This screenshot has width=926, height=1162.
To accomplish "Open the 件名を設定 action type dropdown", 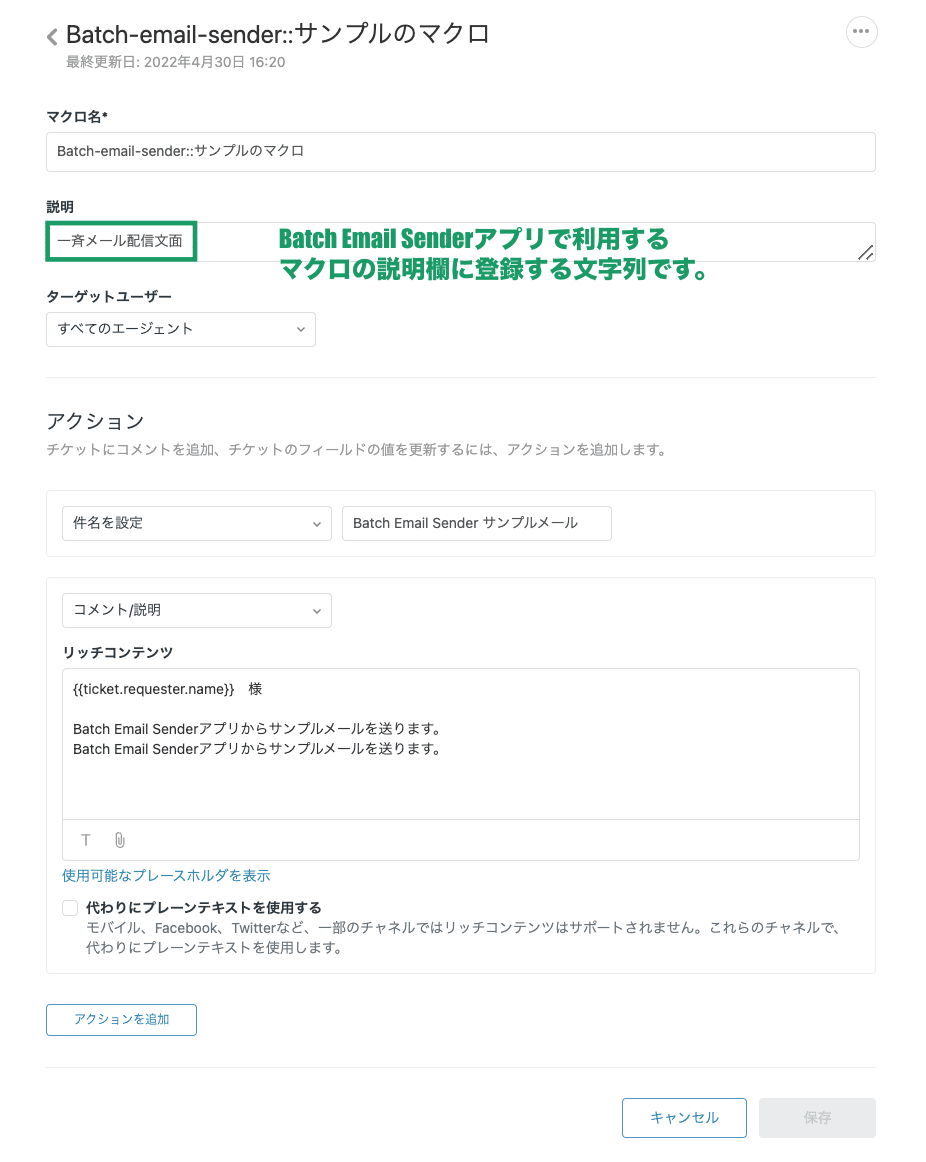I will click(x=196, y=523).
